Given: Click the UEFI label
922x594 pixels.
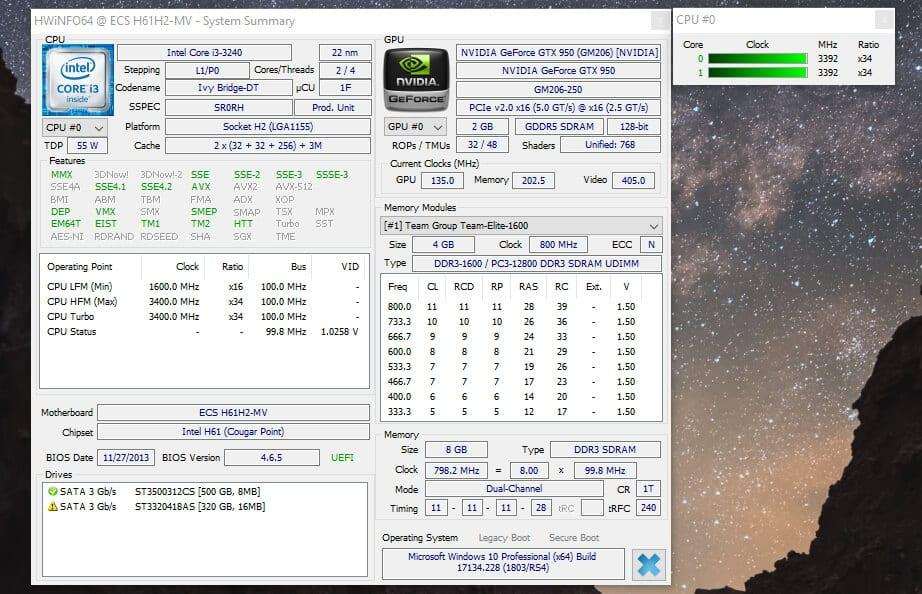Looking at the screenshot, I should click(x=342, y=458).
